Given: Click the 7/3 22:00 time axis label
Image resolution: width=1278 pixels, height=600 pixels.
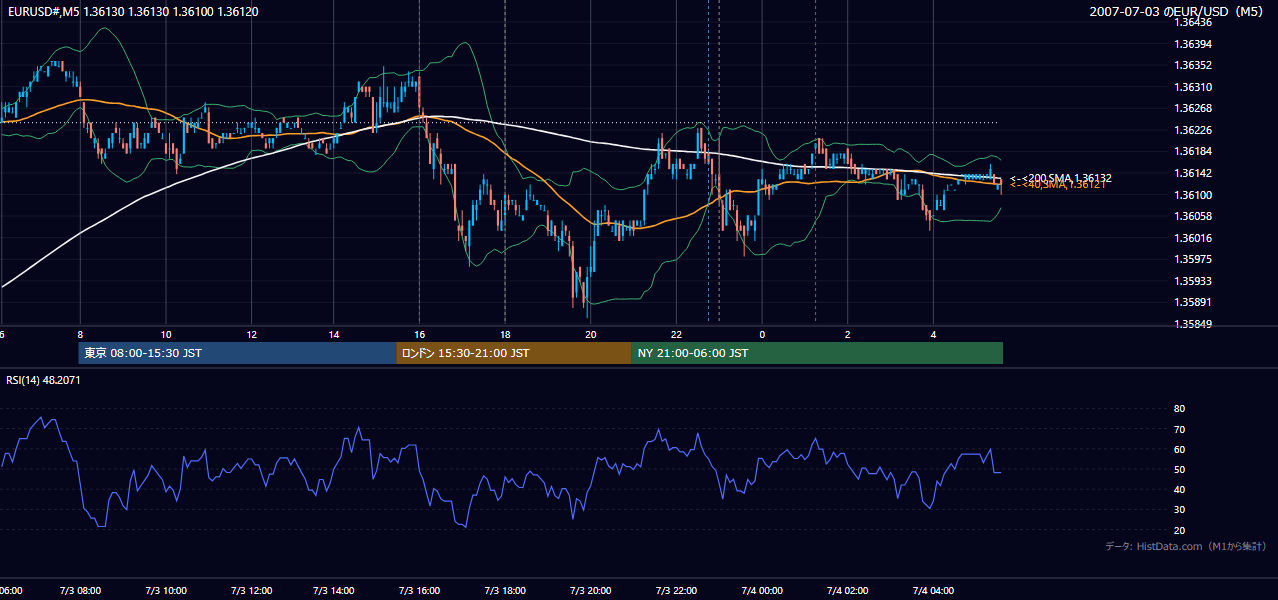Looking at the screenshot, I should click(677, 591).
